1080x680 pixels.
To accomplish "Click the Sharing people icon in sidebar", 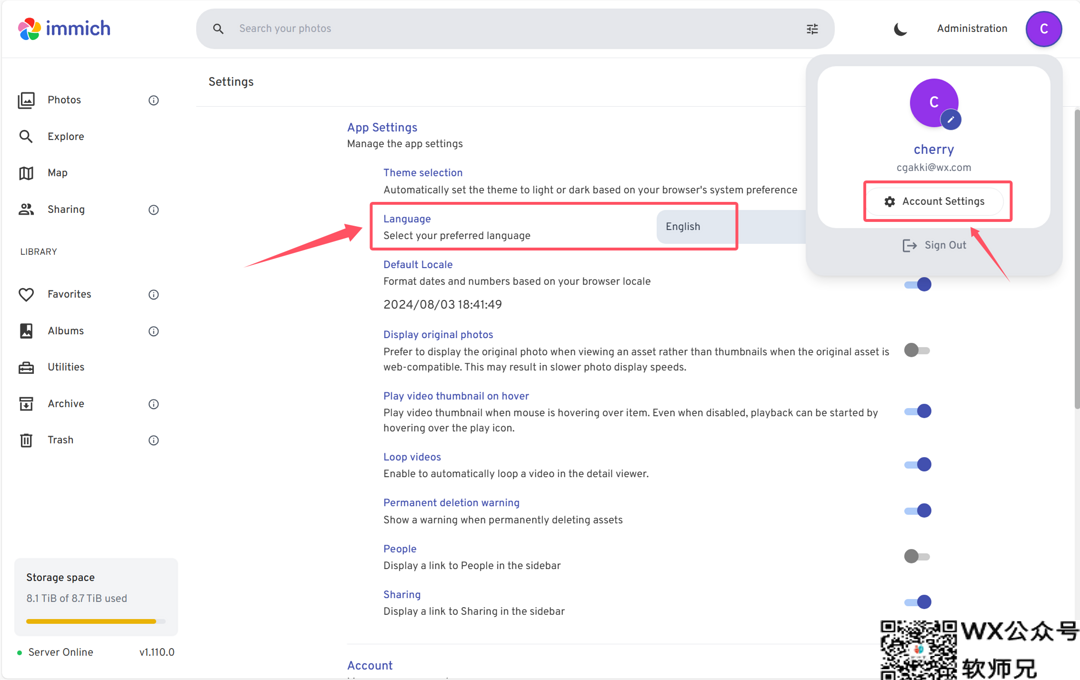I will pos(26,209).
